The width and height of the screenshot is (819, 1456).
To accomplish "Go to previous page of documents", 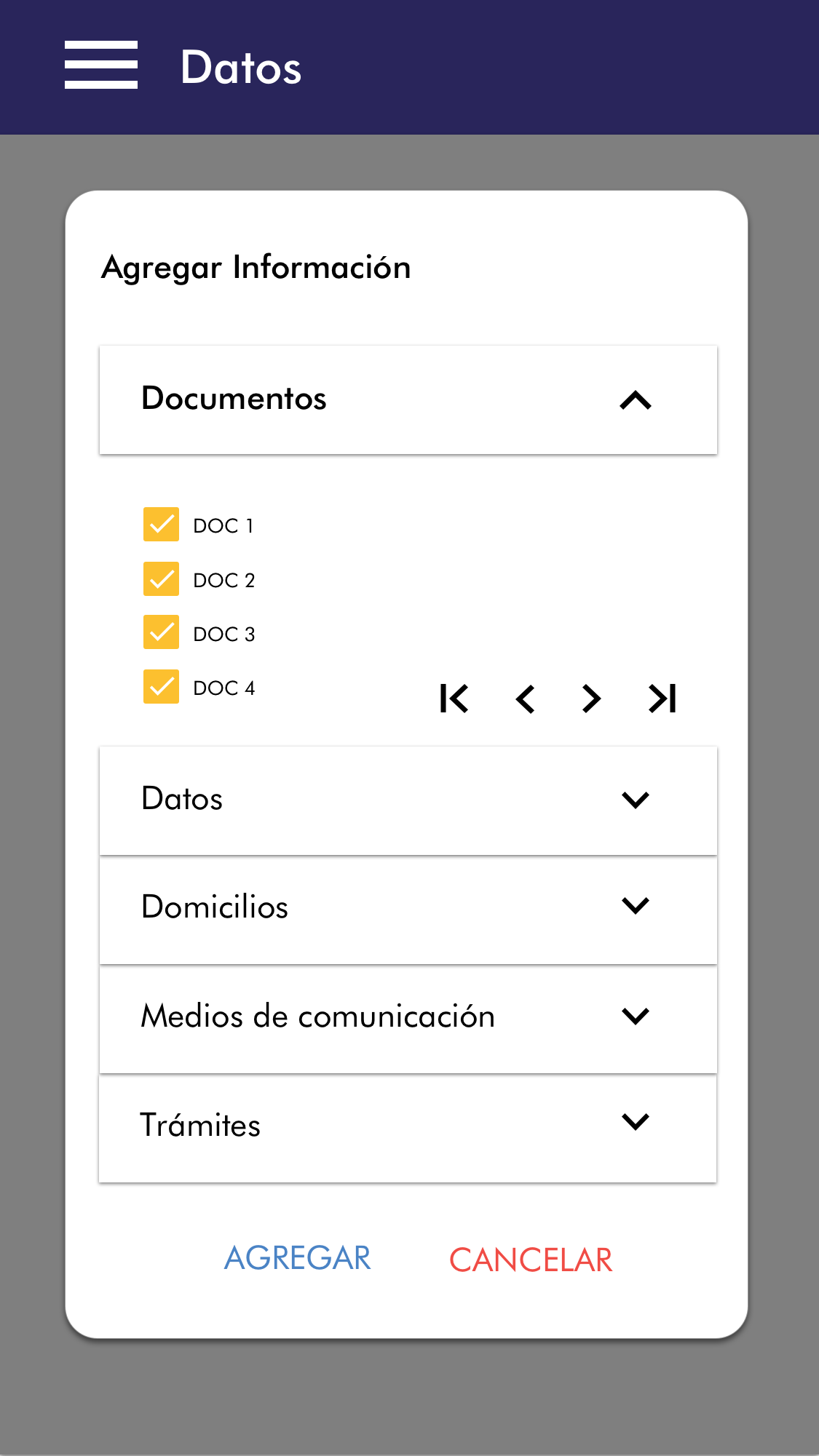I will [525, 699].
